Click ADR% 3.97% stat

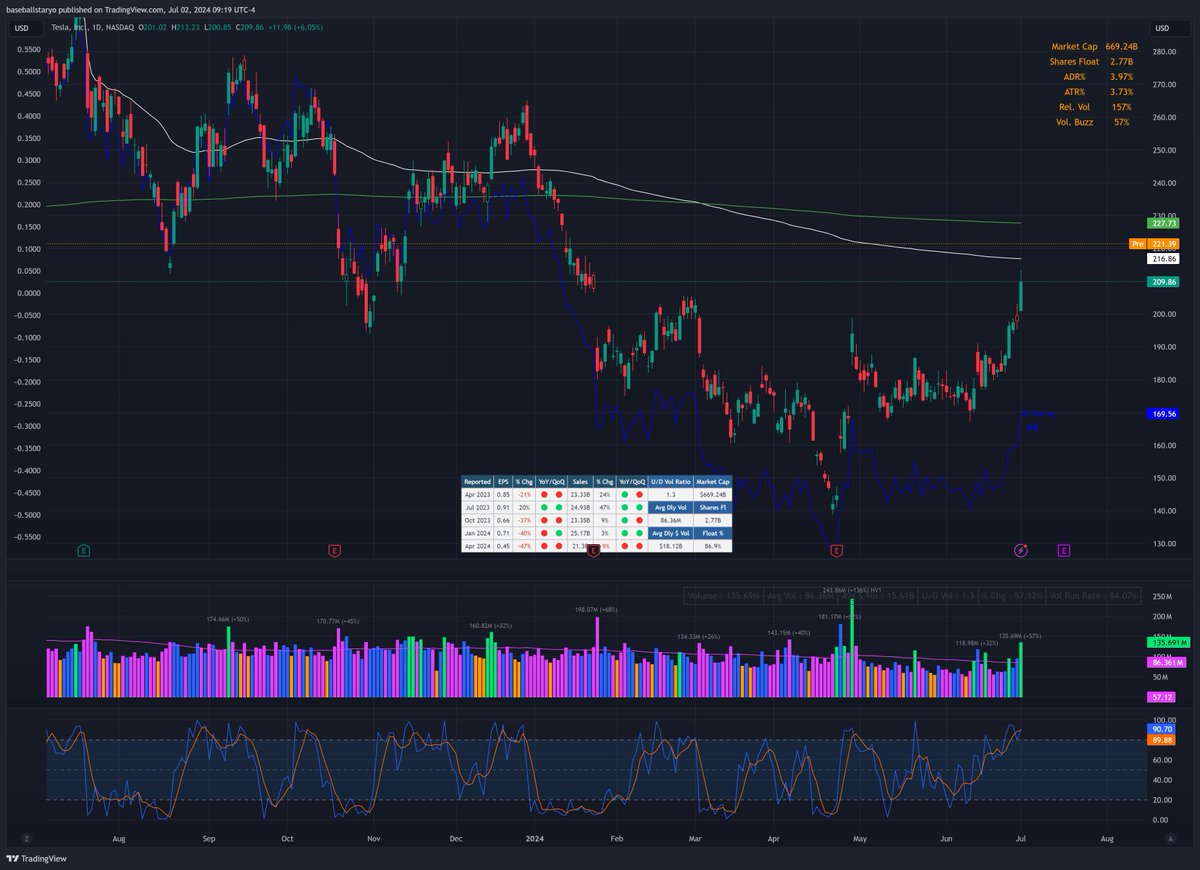coord(1096,76)
